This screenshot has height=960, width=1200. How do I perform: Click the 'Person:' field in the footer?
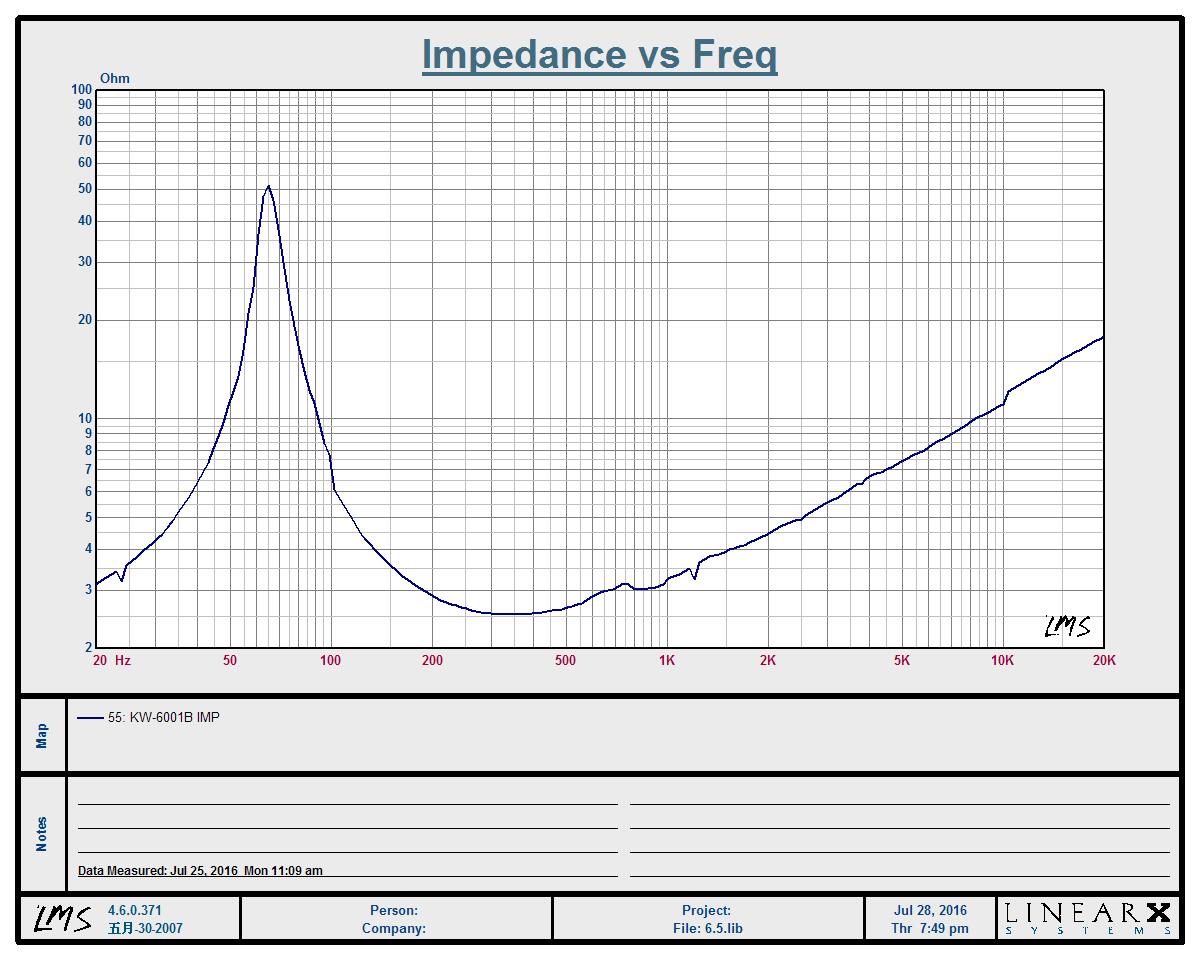pos(394,910)
